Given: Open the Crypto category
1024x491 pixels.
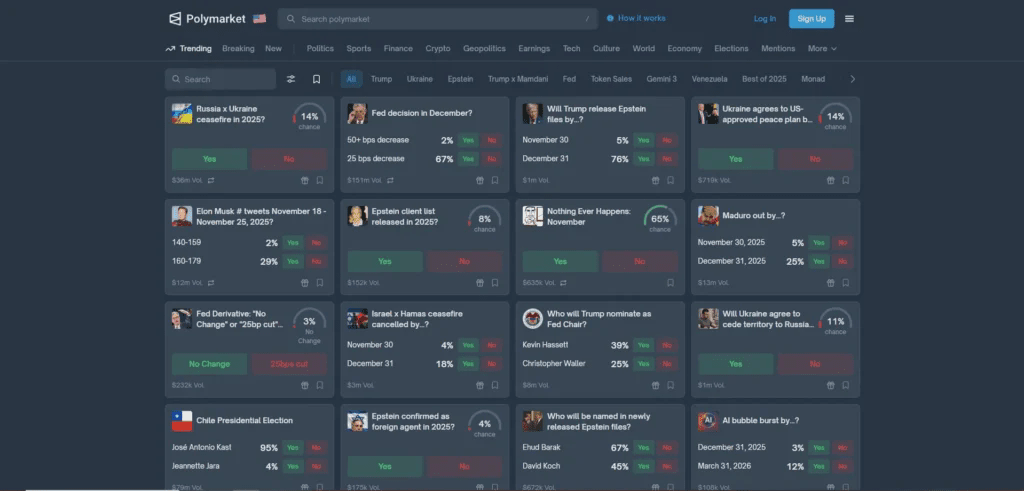Looking at the screenshot, I should (x=438, y=49).
